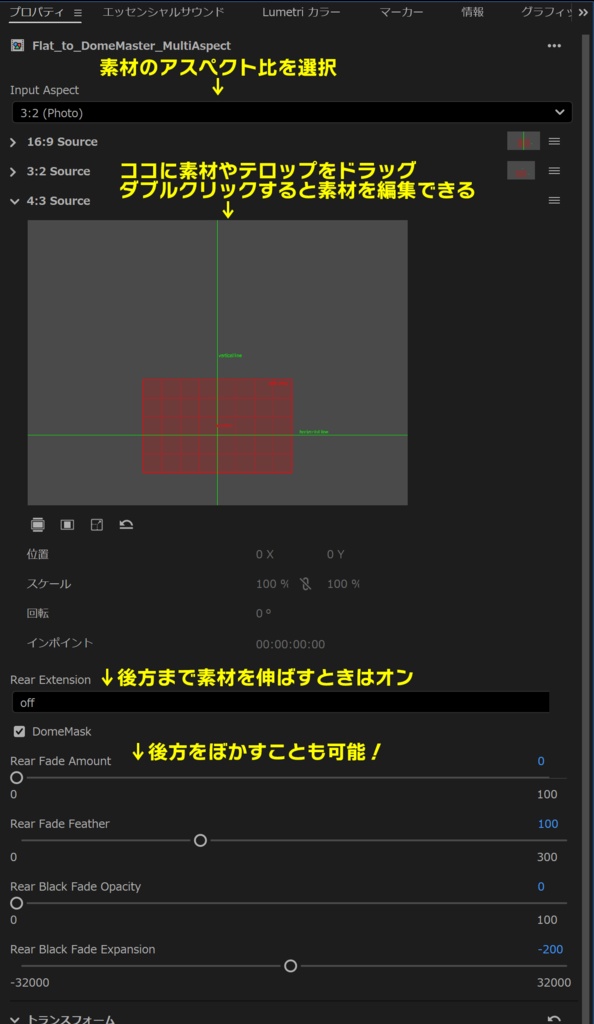The height and width of the screenshot is (1024, 594).
Task: Click the Rear Fade Amount label
Action: pyautogui.click(x=61, y=761)
